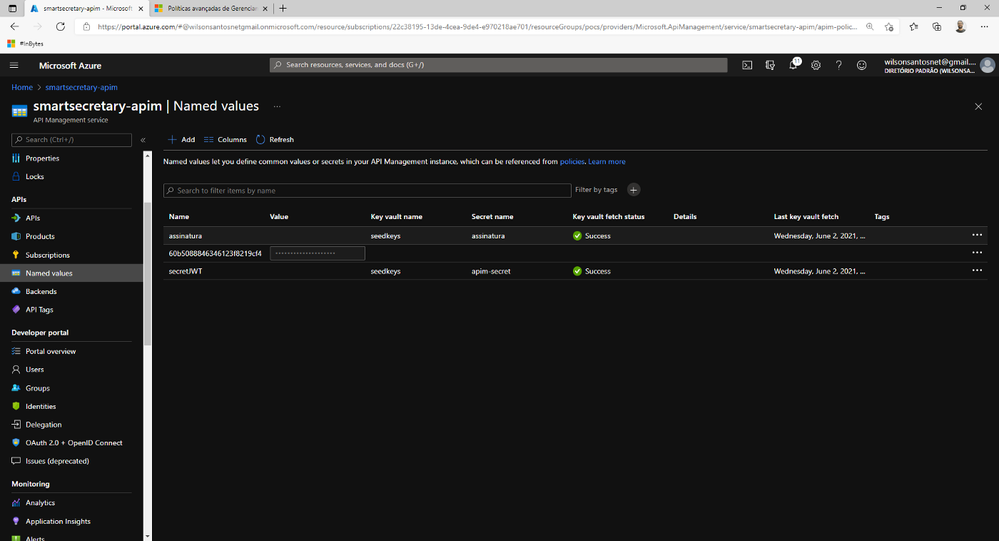Viewport: 999px width, 541px height.
Task: Focus the global Azure search bar
Action: coord(498,65)
